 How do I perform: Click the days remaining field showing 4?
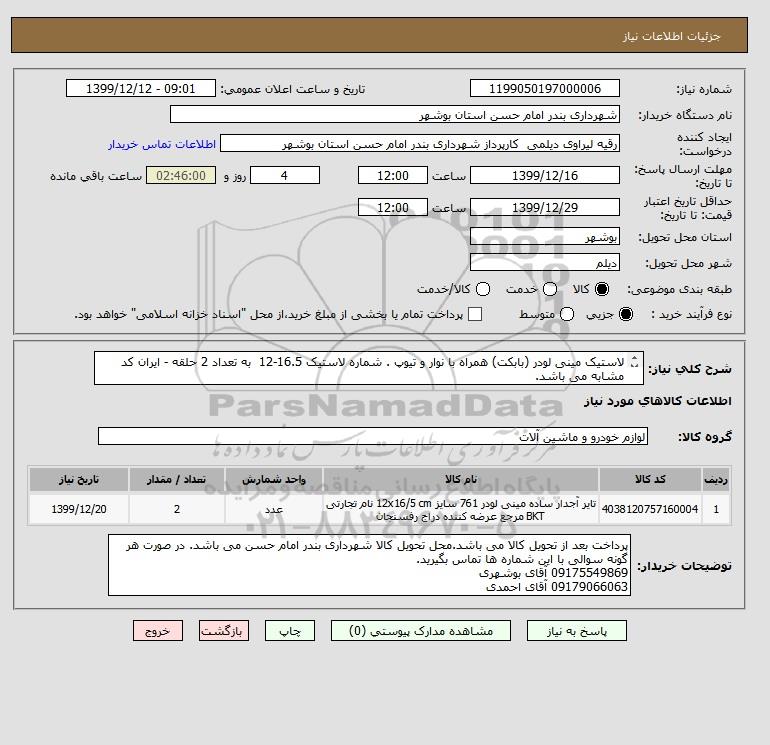tap(285, 175)
